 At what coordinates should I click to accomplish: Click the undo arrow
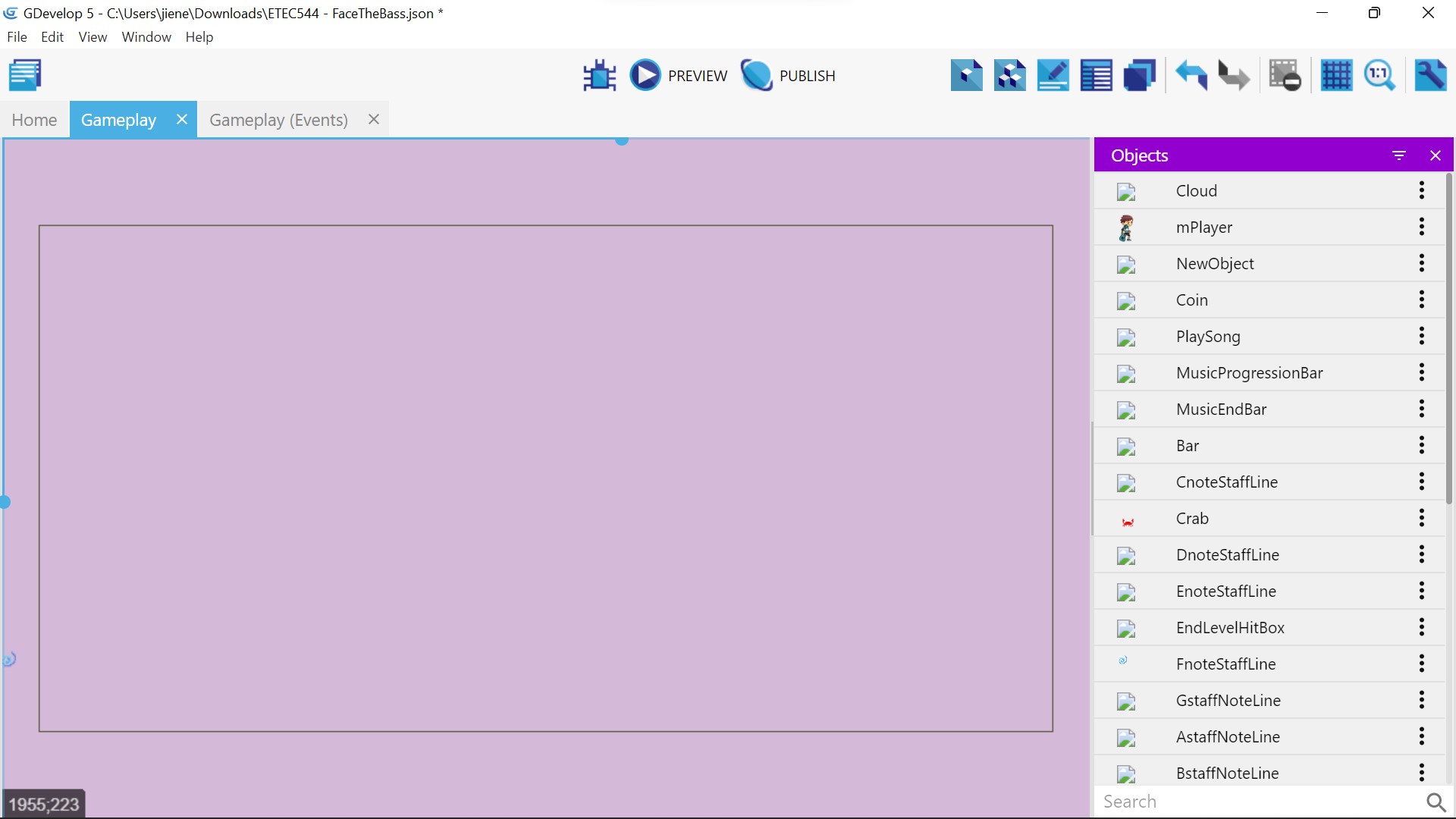[1191, 75]
